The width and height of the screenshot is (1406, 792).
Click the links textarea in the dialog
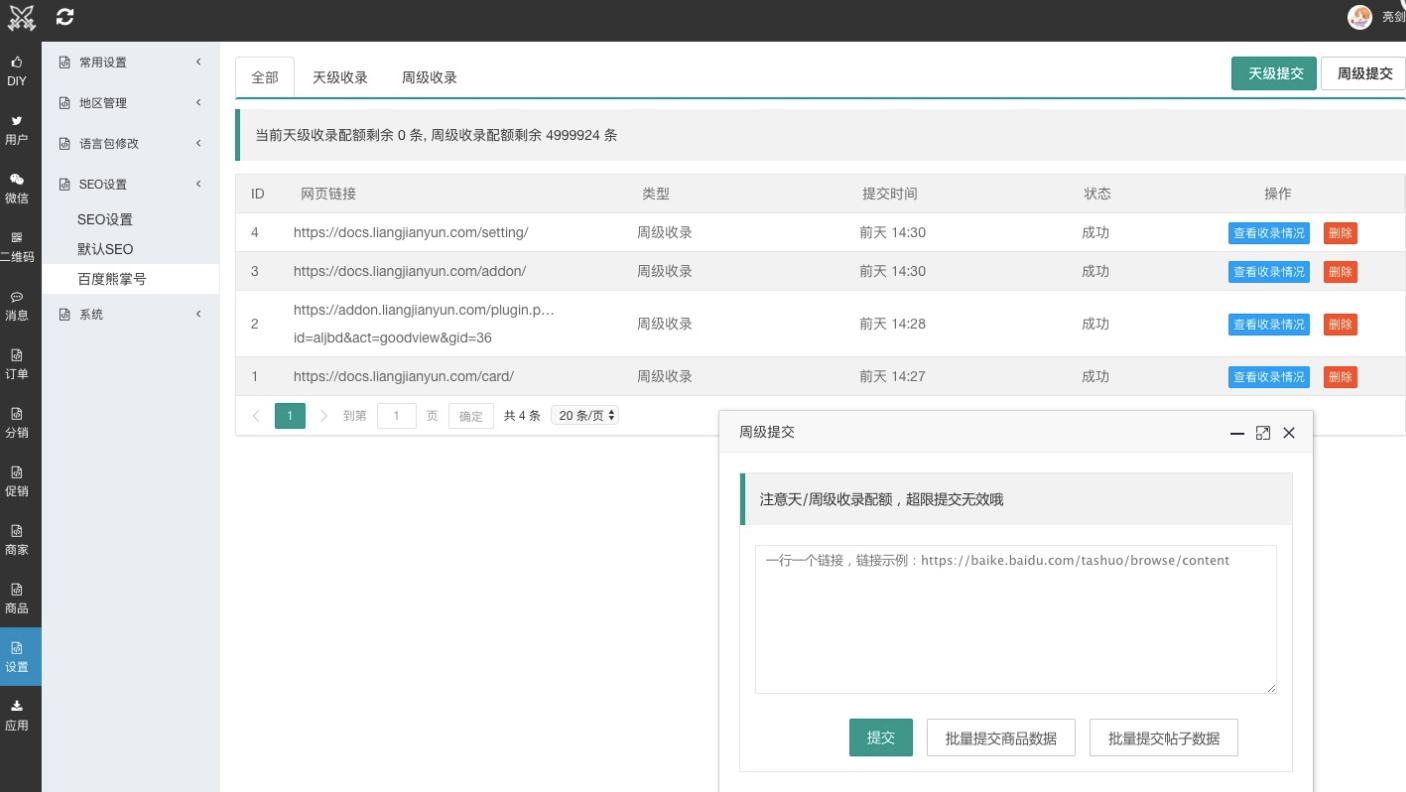tap(1016, 620)
